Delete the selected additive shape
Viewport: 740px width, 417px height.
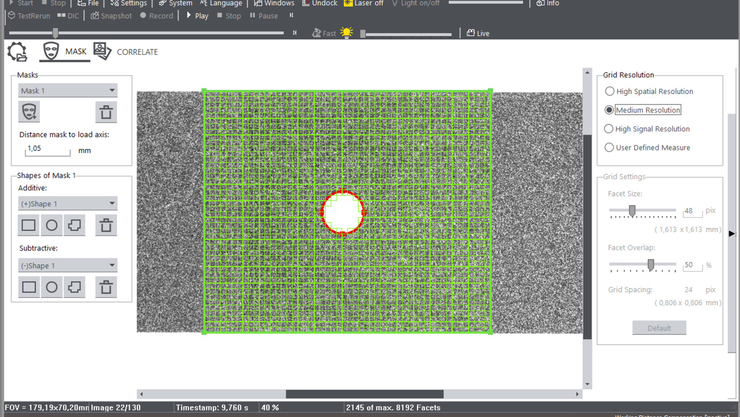coord(105,226)
